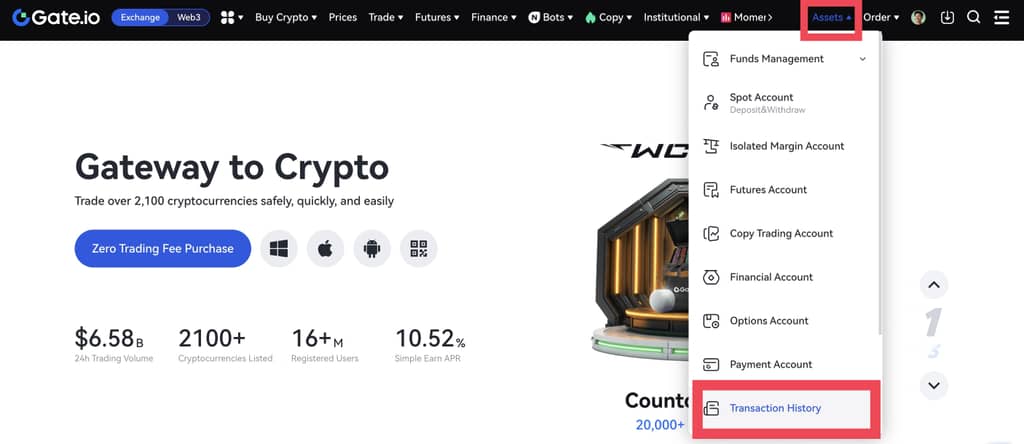Click the banner carousel up arrow
1024x444 pixels.
933,285
